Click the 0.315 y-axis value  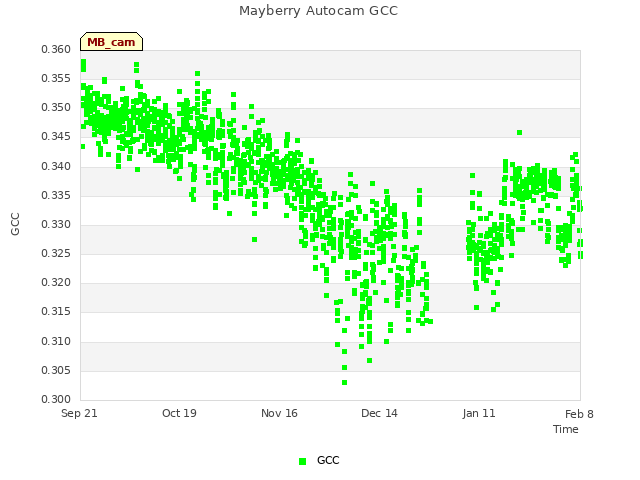coord(56,311)
